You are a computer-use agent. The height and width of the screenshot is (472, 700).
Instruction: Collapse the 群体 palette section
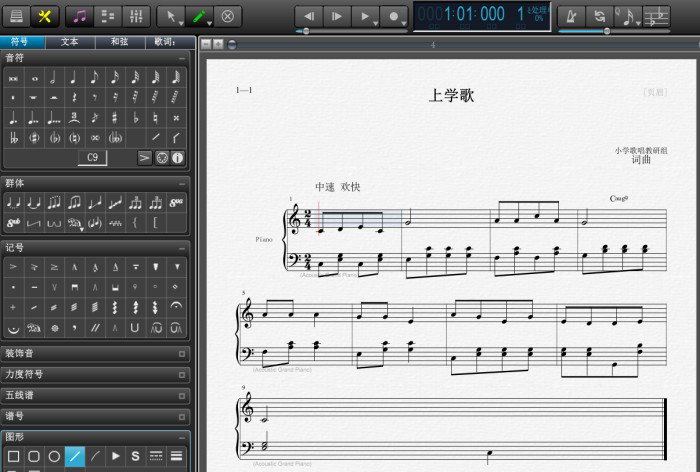click(182, 183)
